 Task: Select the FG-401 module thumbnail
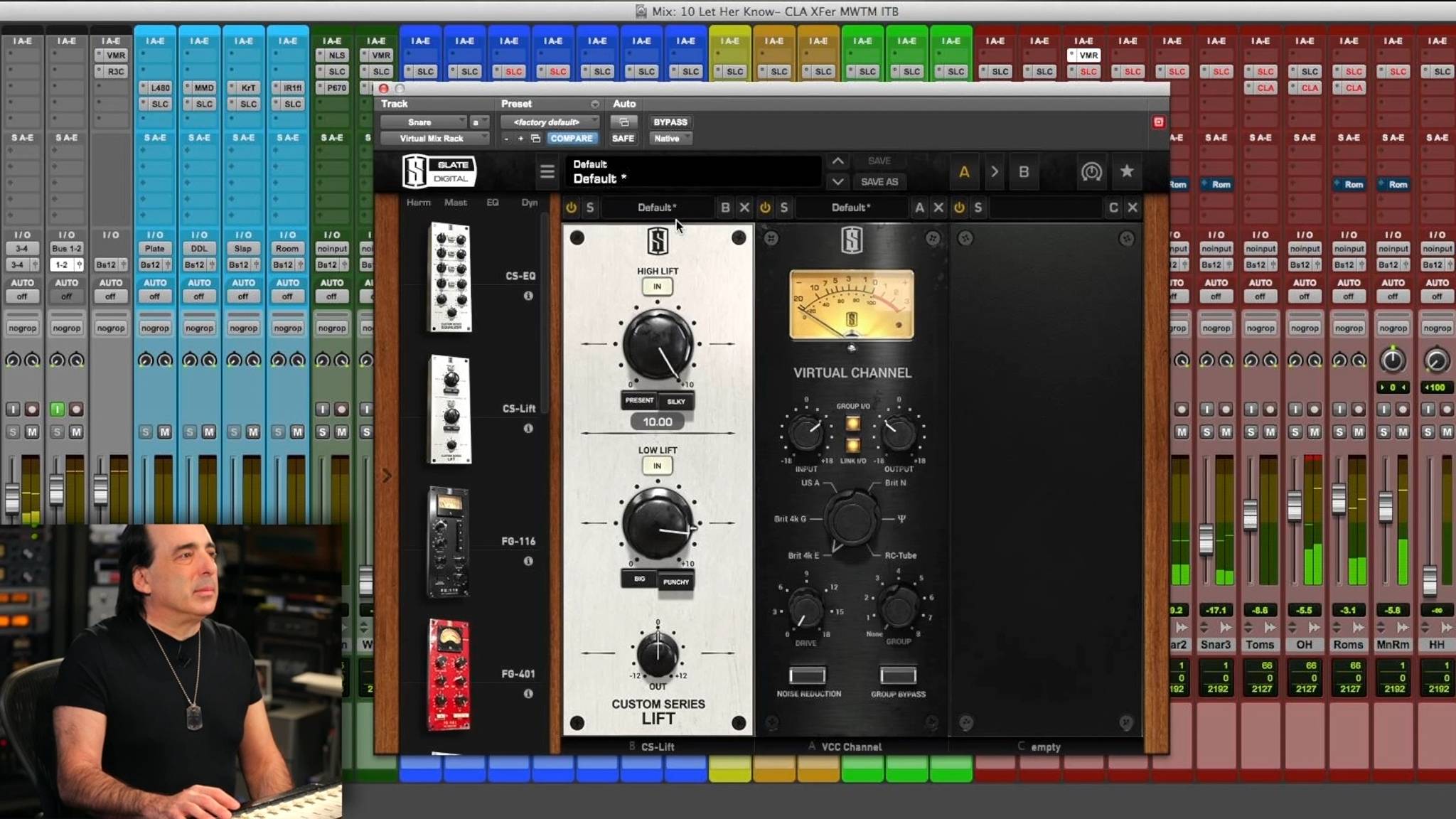(449, 675)
